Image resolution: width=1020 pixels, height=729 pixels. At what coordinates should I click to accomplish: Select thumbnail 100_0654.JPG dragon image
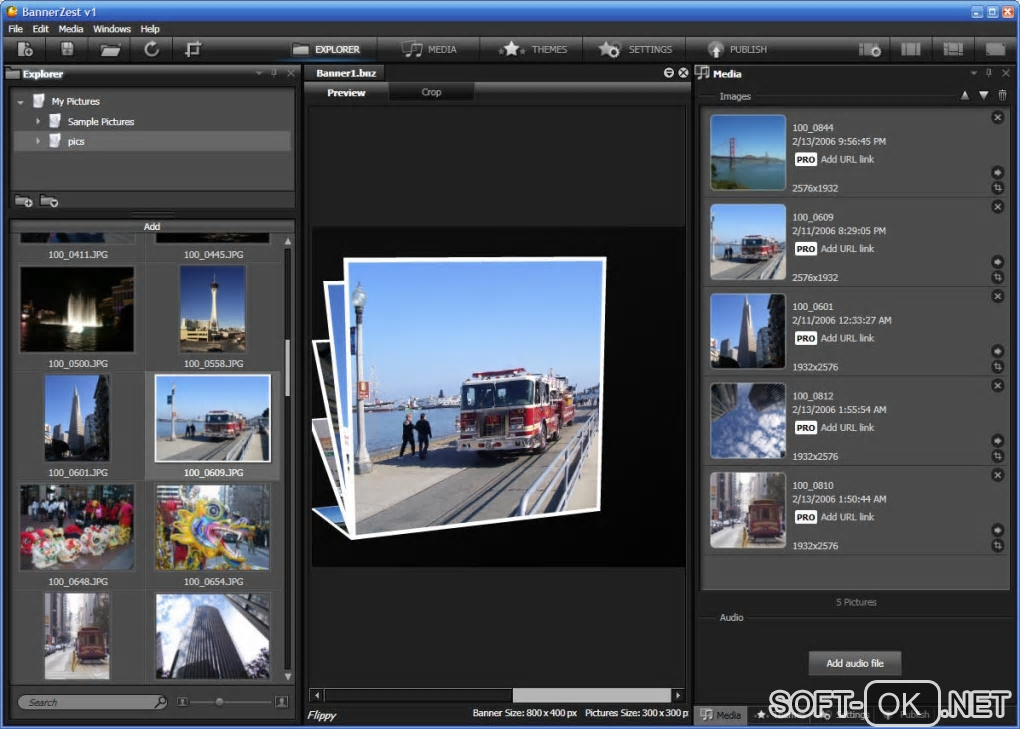(213, 527)
